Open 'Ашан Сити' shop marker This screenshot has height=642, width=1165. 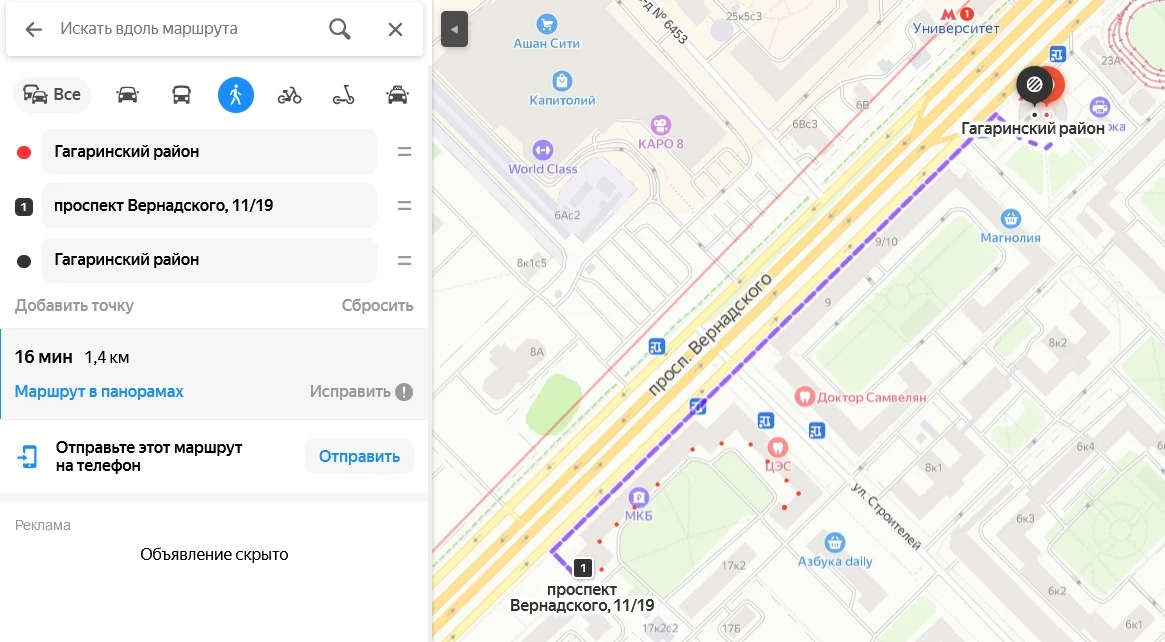pos(547,24)
